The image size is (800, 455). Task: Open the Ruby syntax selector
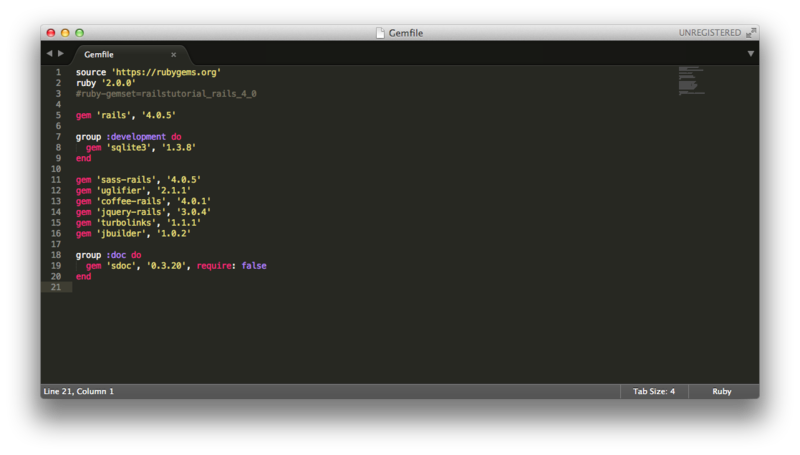(x=721, y=391)
